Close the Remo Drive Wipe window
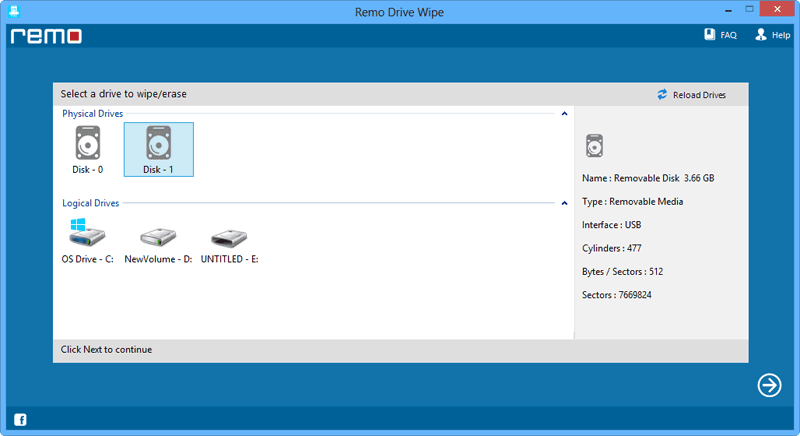800x436 pixels. coord(777,9)
